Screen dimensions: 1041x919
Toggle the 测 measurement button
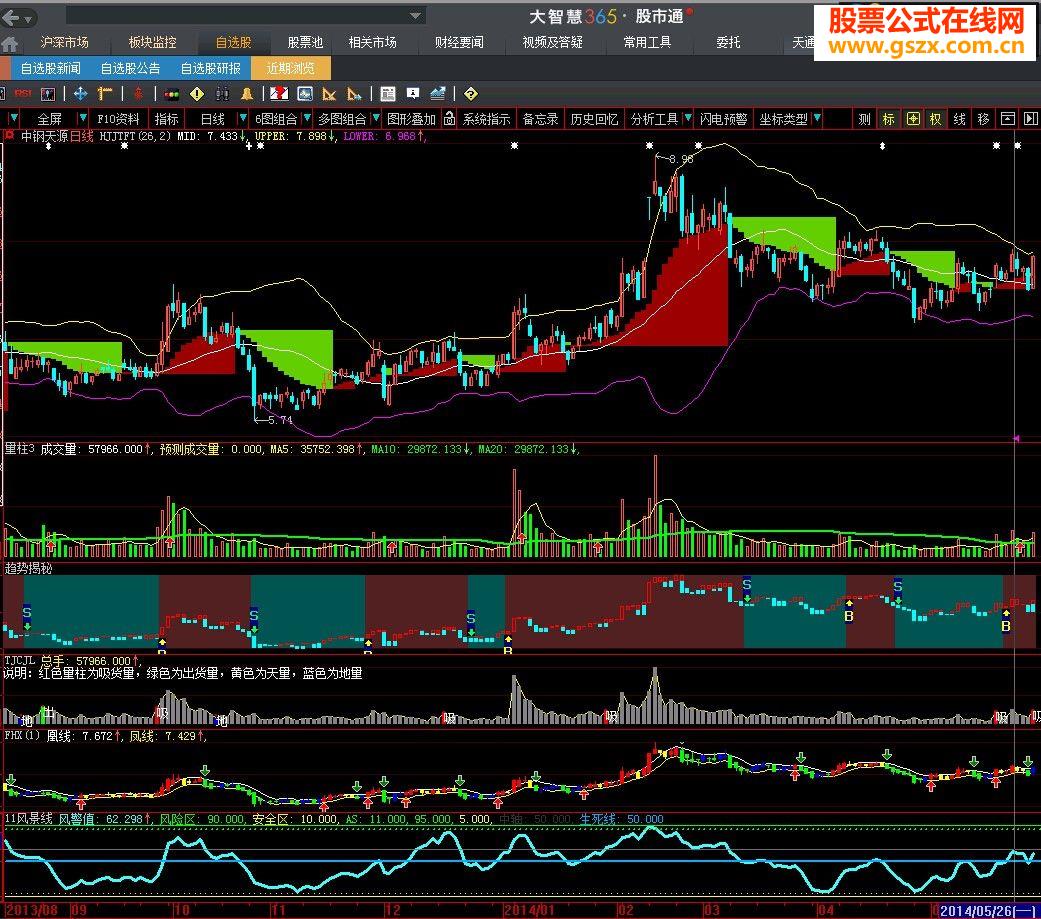coord(864,119)
